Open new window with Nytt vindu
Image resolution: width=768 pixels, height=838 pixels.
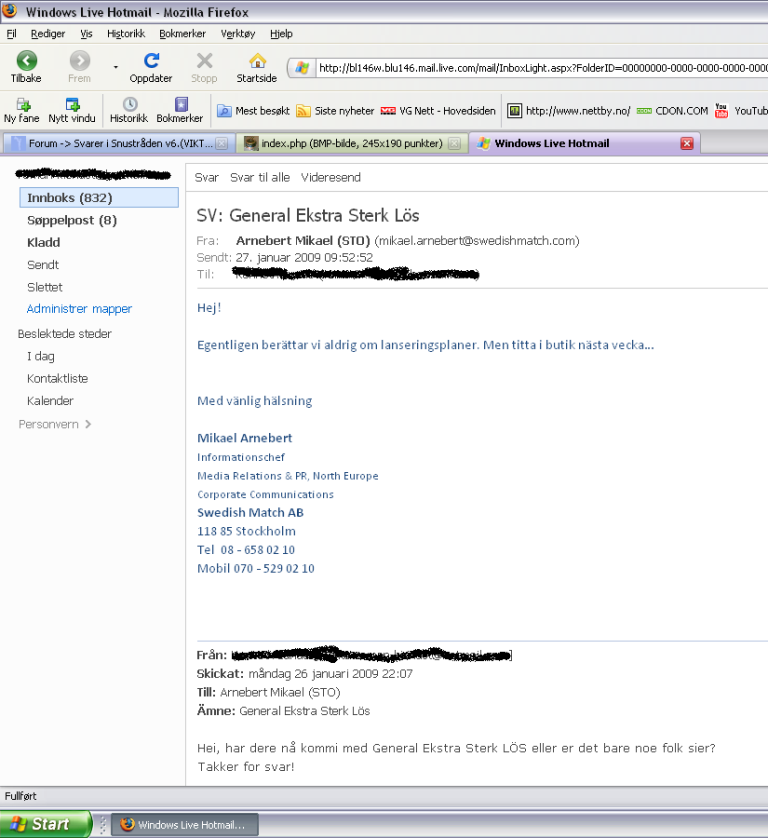point(72,111)
